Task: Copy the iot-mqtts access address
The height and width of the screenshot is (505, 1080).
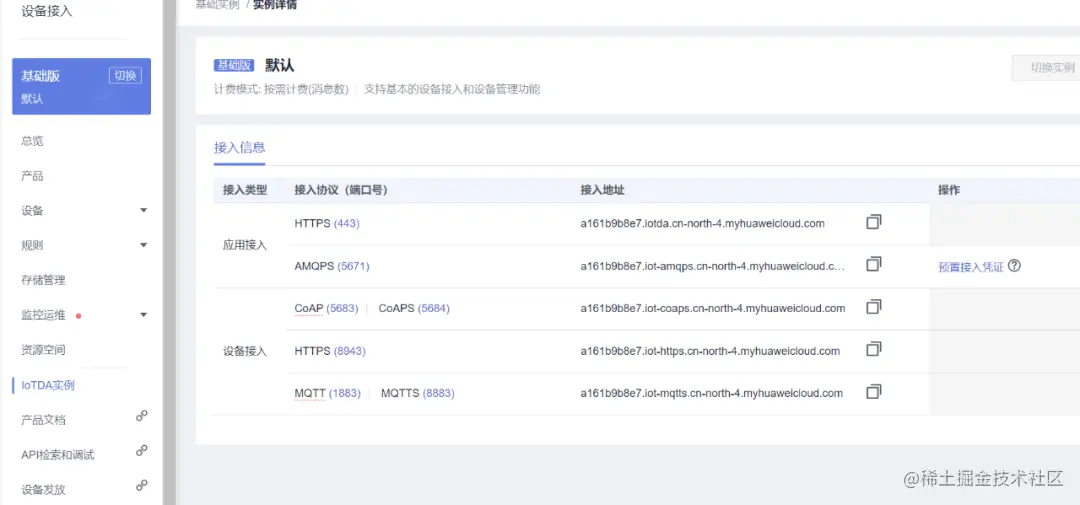Action: (x=873, y=391)
